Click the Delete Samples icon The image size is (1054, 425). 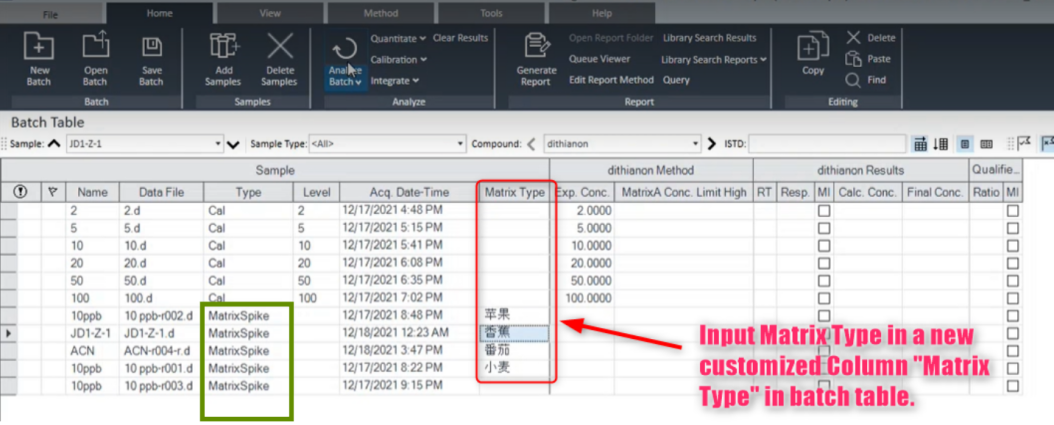pos(280,46)
